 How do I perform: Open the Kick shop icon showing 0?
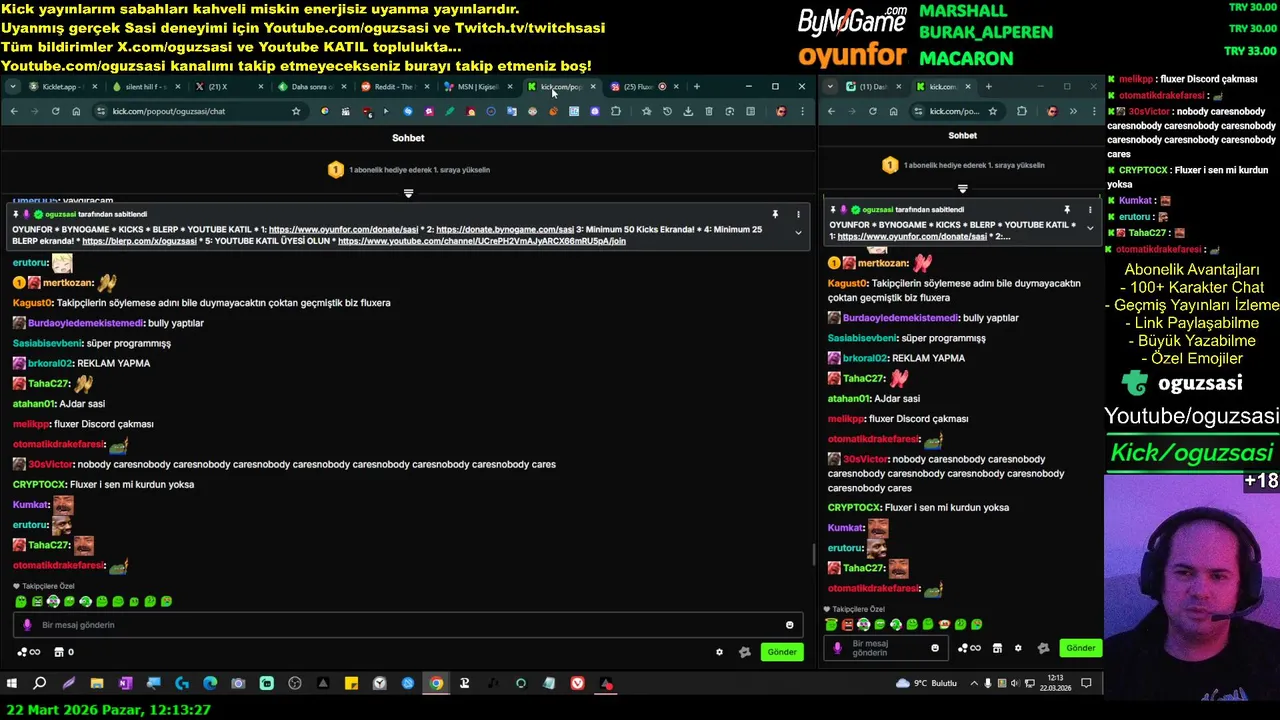coord(64,652)
